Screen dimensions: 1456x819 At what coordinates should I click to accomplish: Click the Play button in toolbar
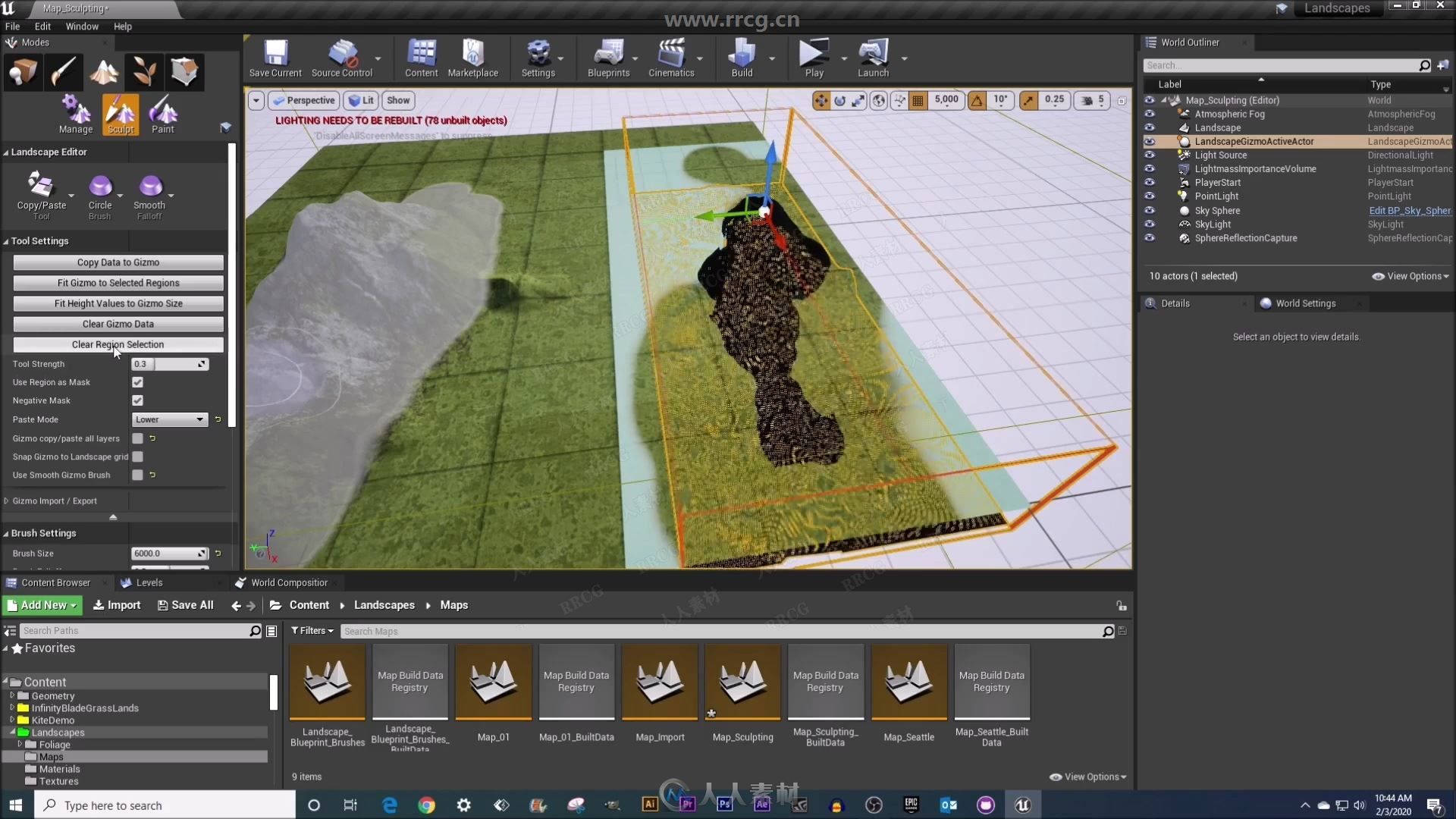[x=813, y=56]
